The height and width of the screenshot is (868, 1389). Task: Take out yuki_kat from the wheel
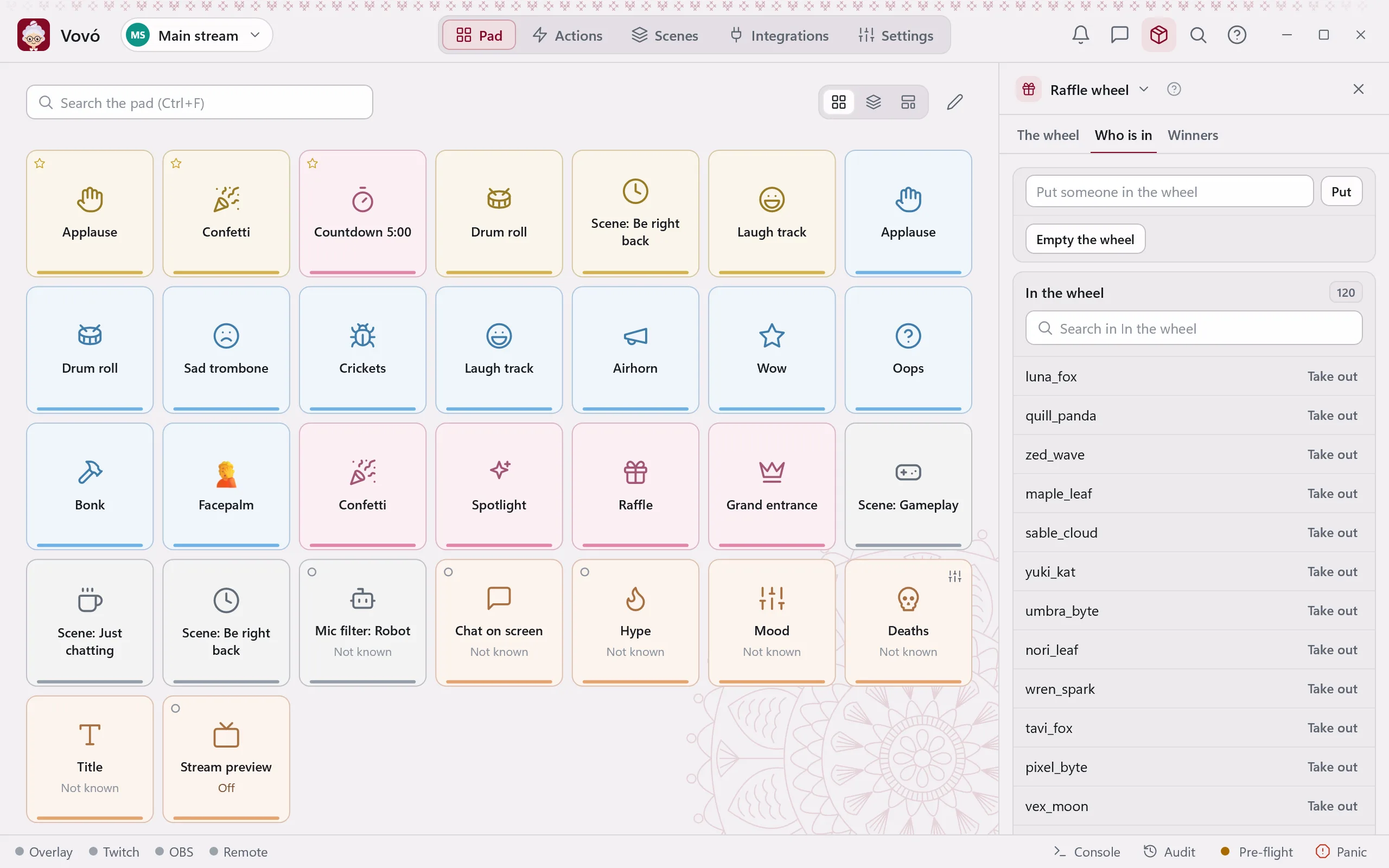pos(1331,571)
